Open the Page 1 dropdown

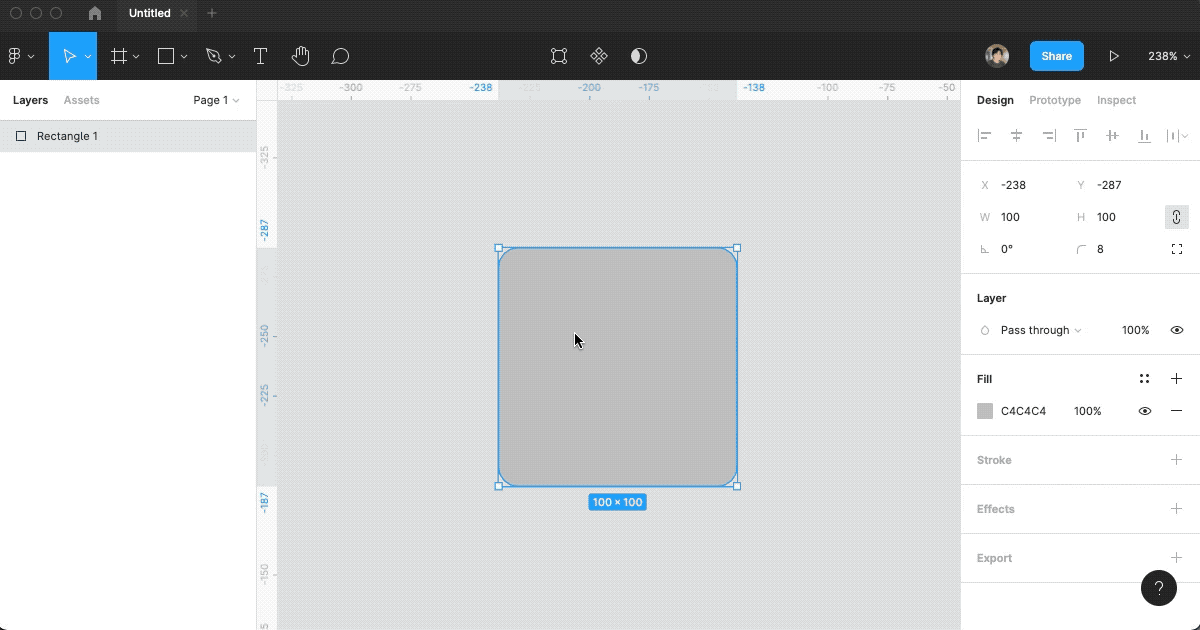[215, 100]
